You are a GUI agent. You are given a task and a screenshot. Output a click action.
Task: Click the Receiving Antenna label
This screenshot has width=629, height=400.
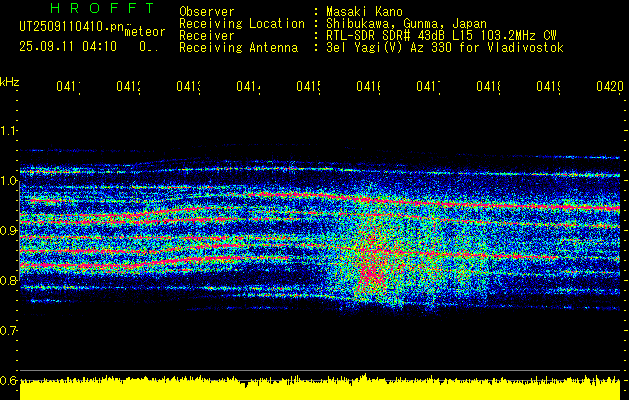pos(238,48)
